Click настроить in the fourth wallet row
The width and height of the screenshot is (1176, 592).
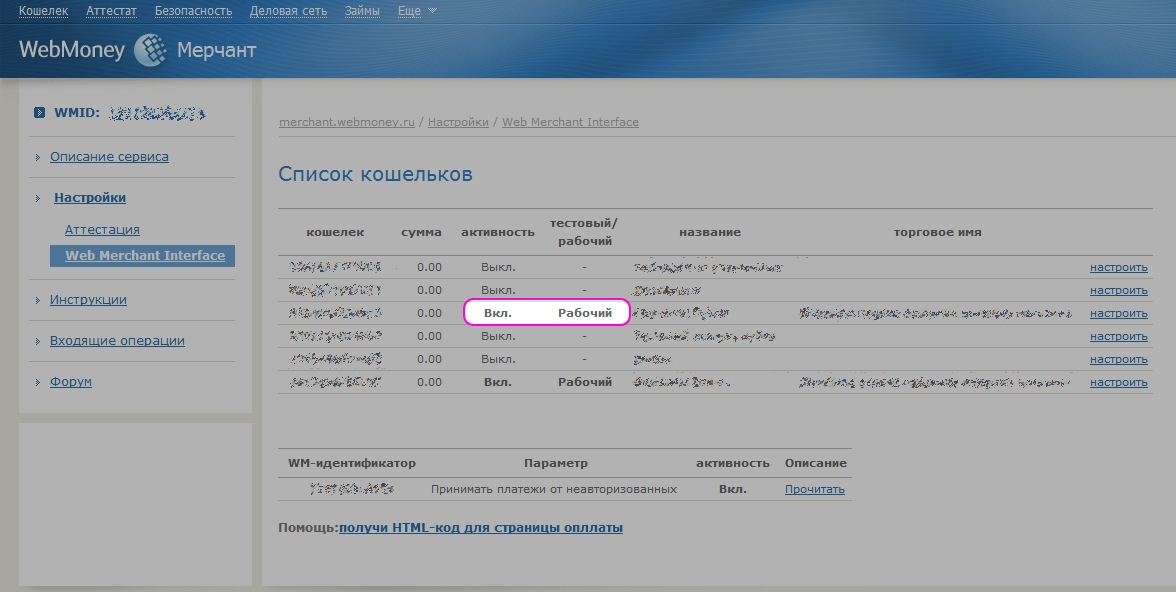tap(1118, 337)
